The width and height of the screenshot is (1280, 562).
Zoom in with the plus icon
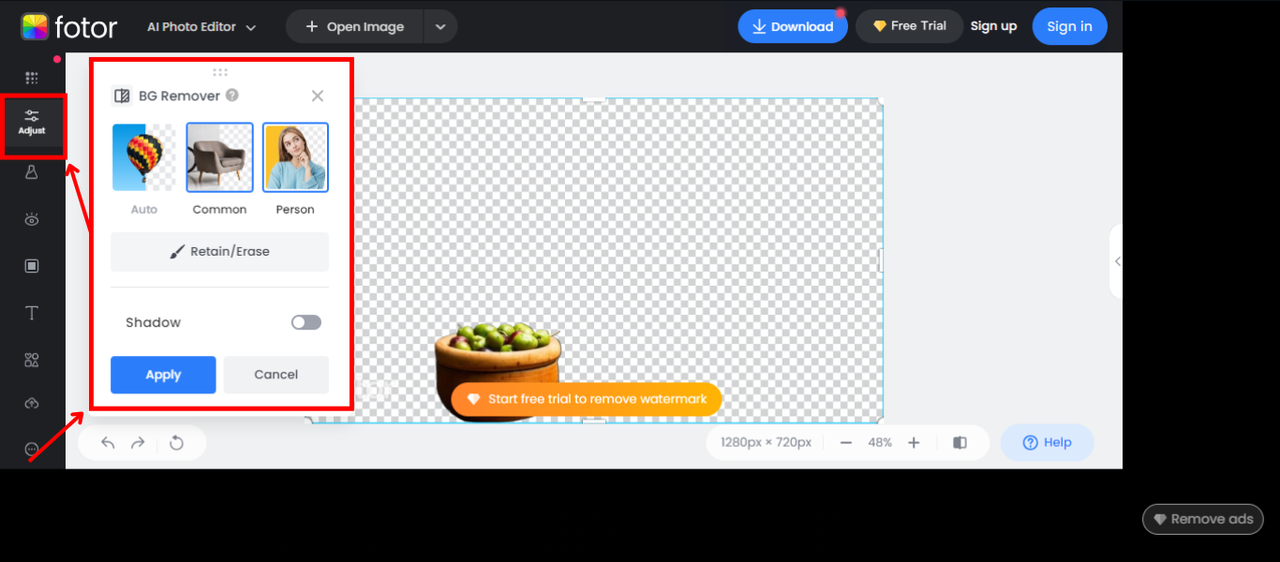click(x=913, y=443)
